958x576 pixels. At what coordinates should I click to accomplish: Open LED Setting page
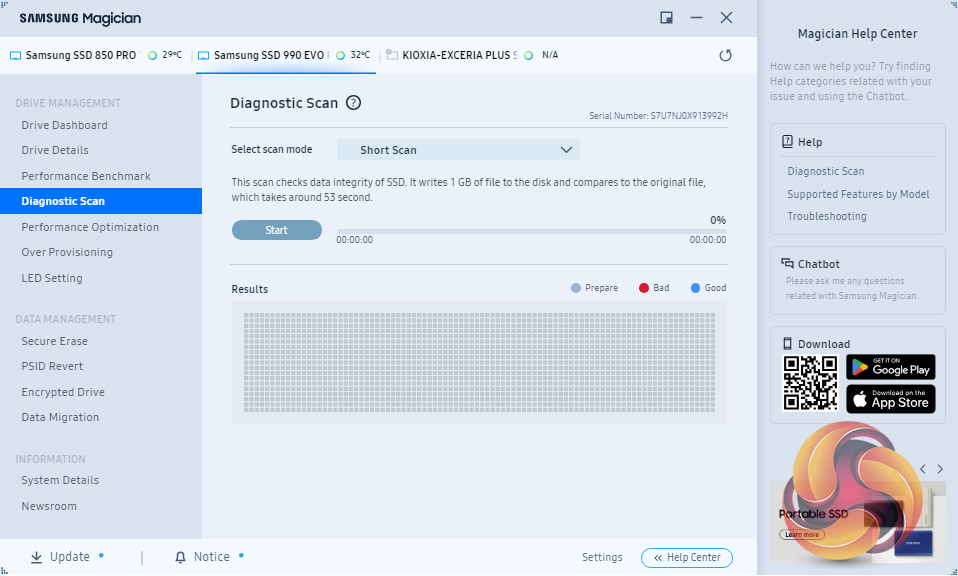pos(52,278)
